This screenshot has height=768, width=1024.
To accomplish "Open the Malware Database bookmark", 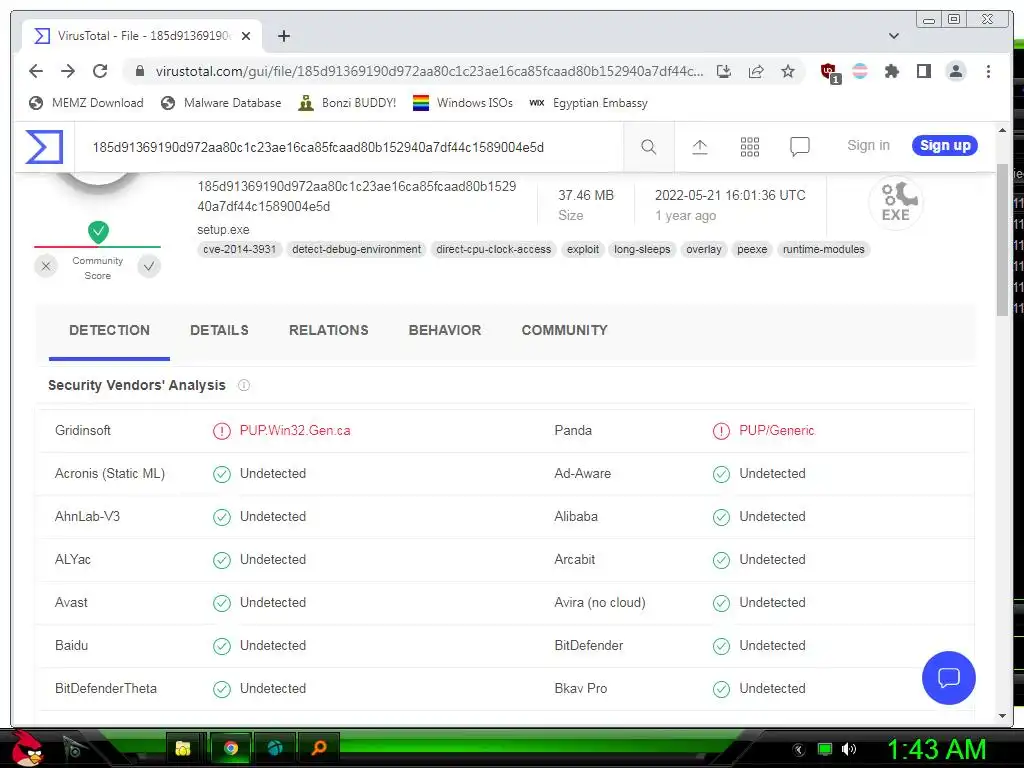I will 221,103.
